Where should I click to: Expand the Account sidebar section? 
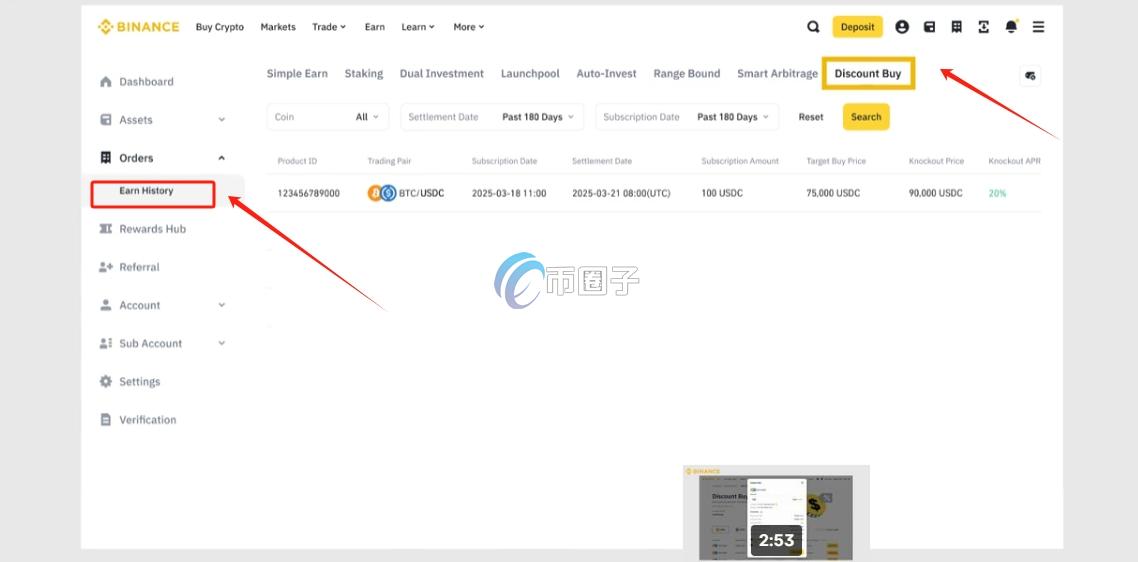pos(221,305)
